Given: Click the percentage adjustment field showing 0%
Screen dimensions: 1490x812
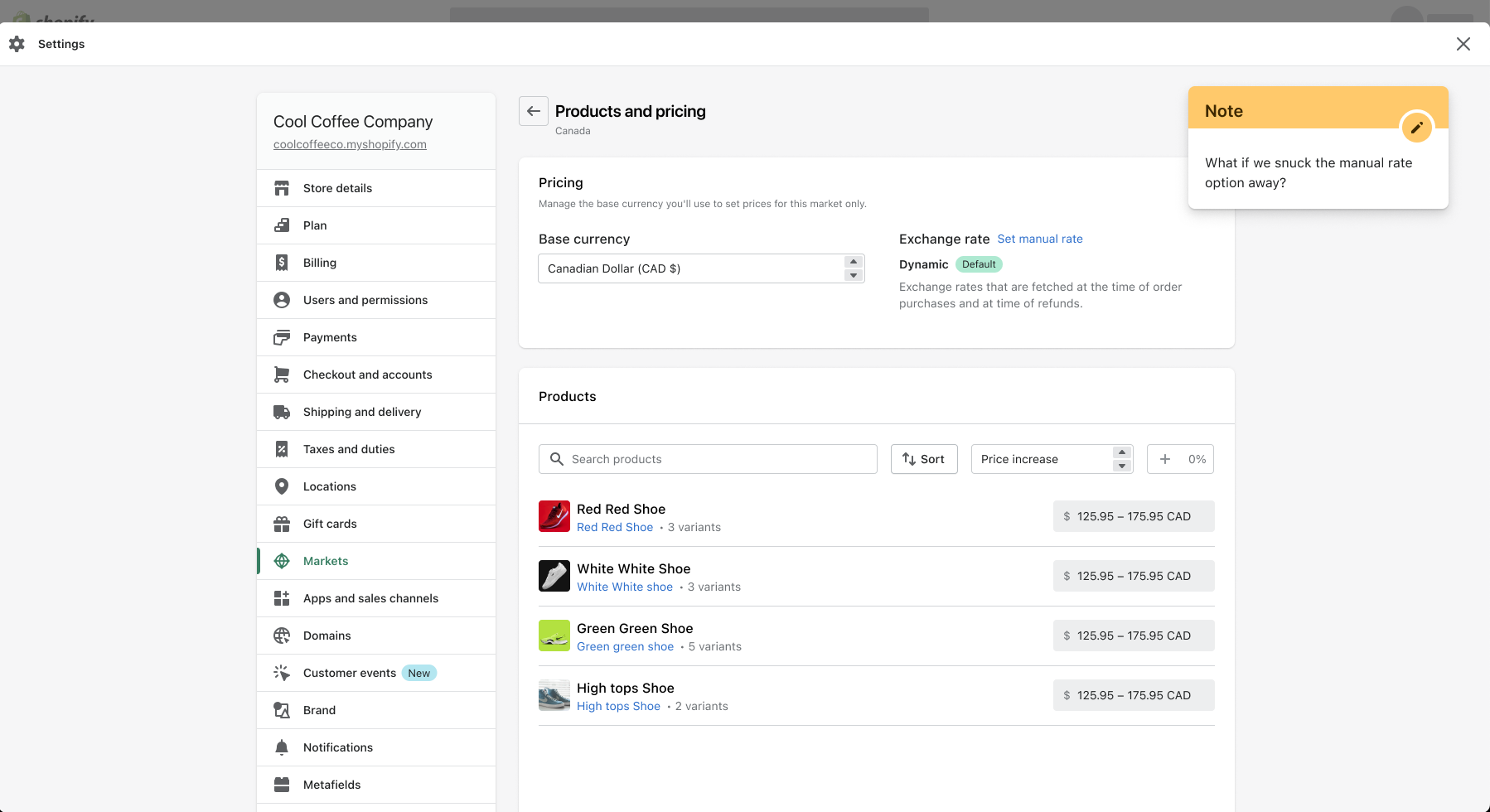Looking at the screenshot, I should (1180, 459).
